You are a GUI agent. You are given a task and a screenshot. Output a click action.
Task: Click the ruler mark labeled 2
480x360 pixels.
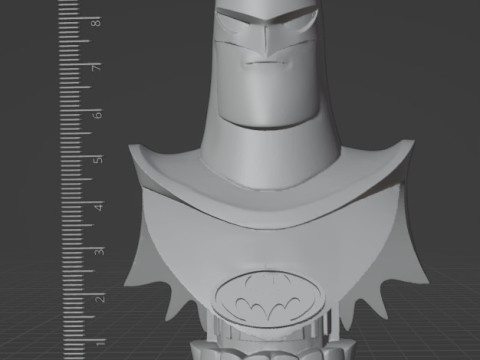point(100,298)
